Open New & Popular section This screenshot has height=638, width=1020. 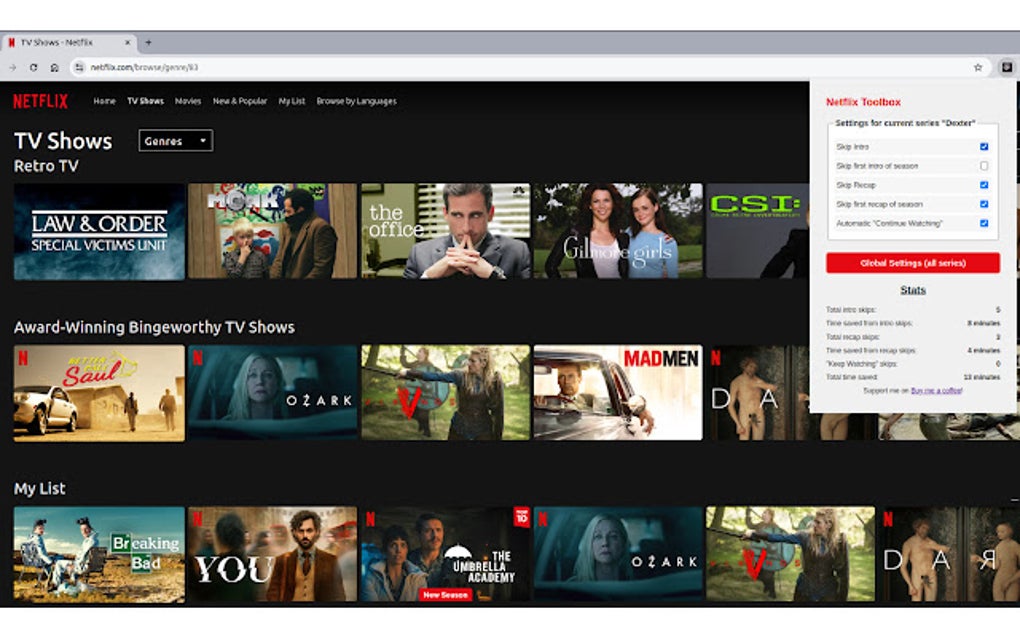240,101
